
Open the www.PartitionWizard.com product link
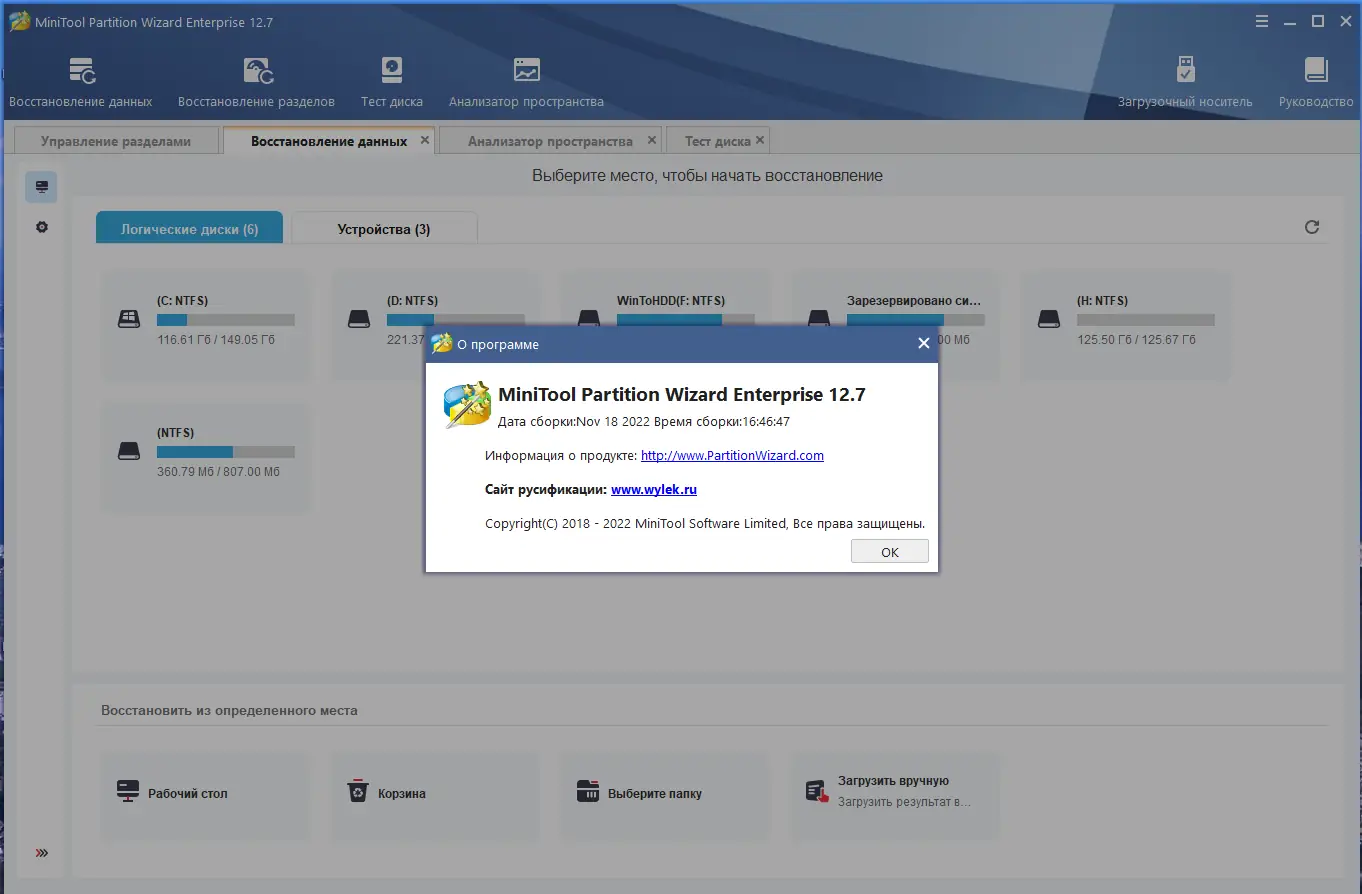point(732,455)
